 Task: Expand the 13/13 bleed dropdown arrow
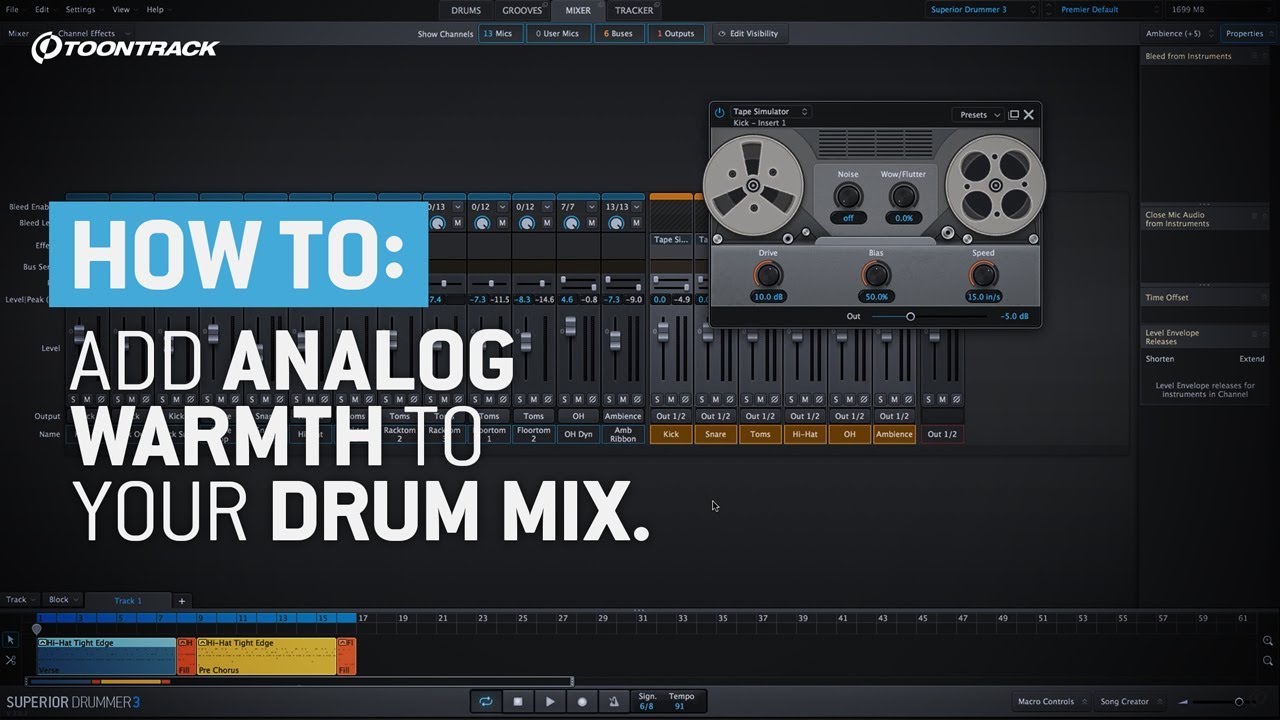click(x=638, y=207)
